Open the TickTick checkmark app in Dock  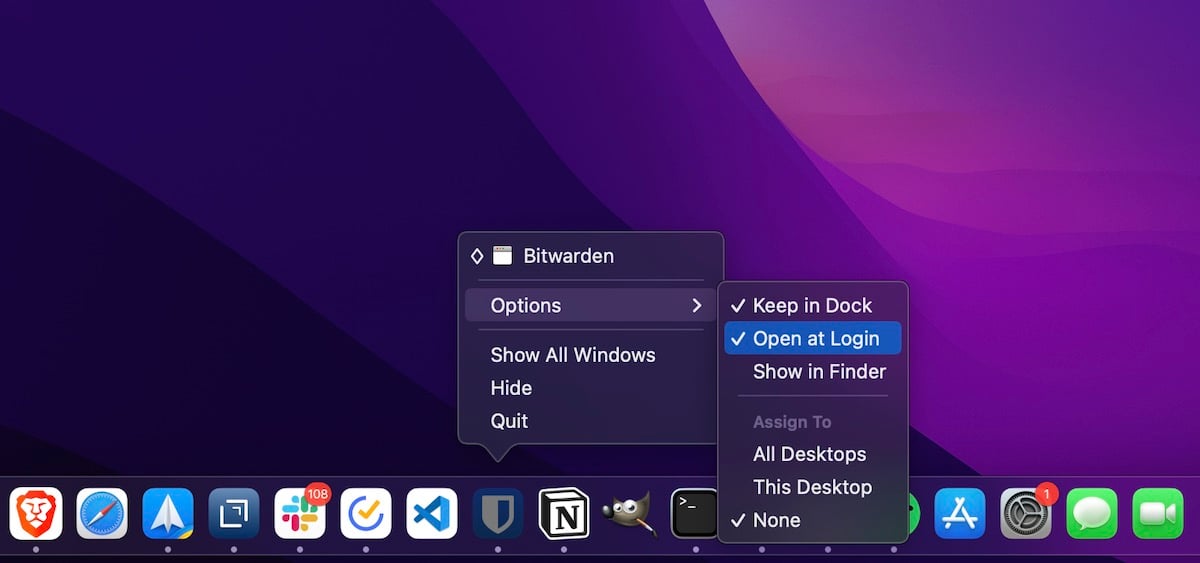click(366, 514)
